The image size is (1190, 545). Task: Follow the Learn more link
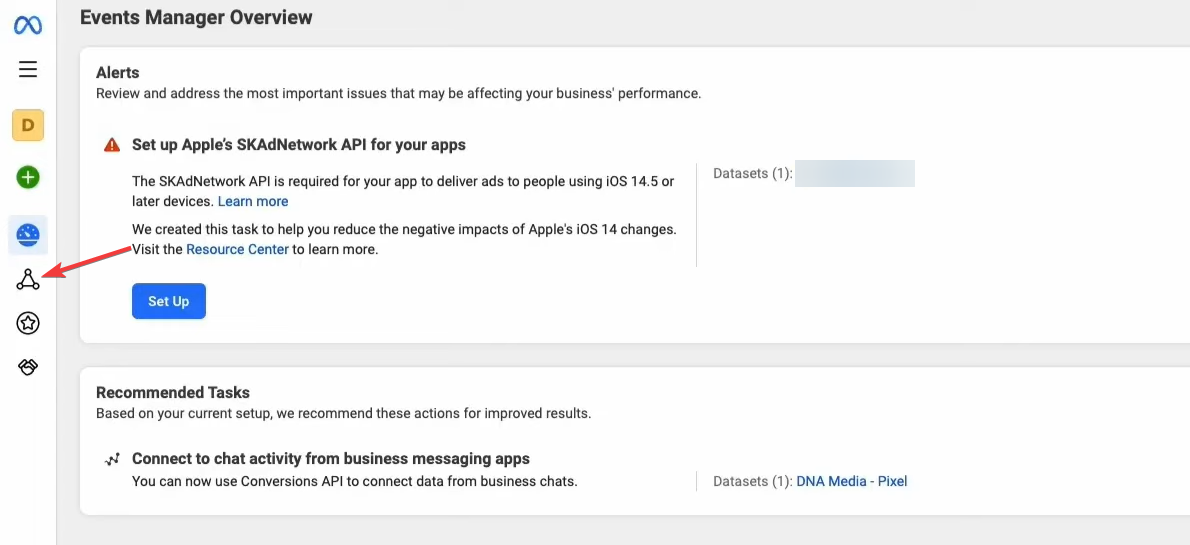(x=253, y=201)
